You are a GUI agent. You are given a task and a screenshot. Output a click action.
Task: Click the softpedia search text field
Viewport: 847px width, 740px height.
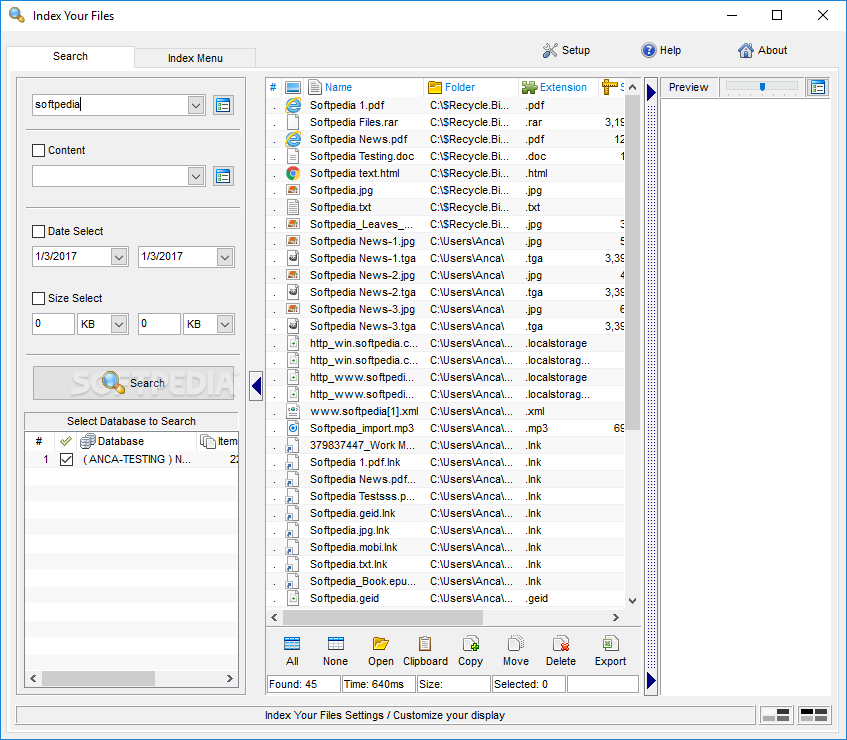pos(110,105)
